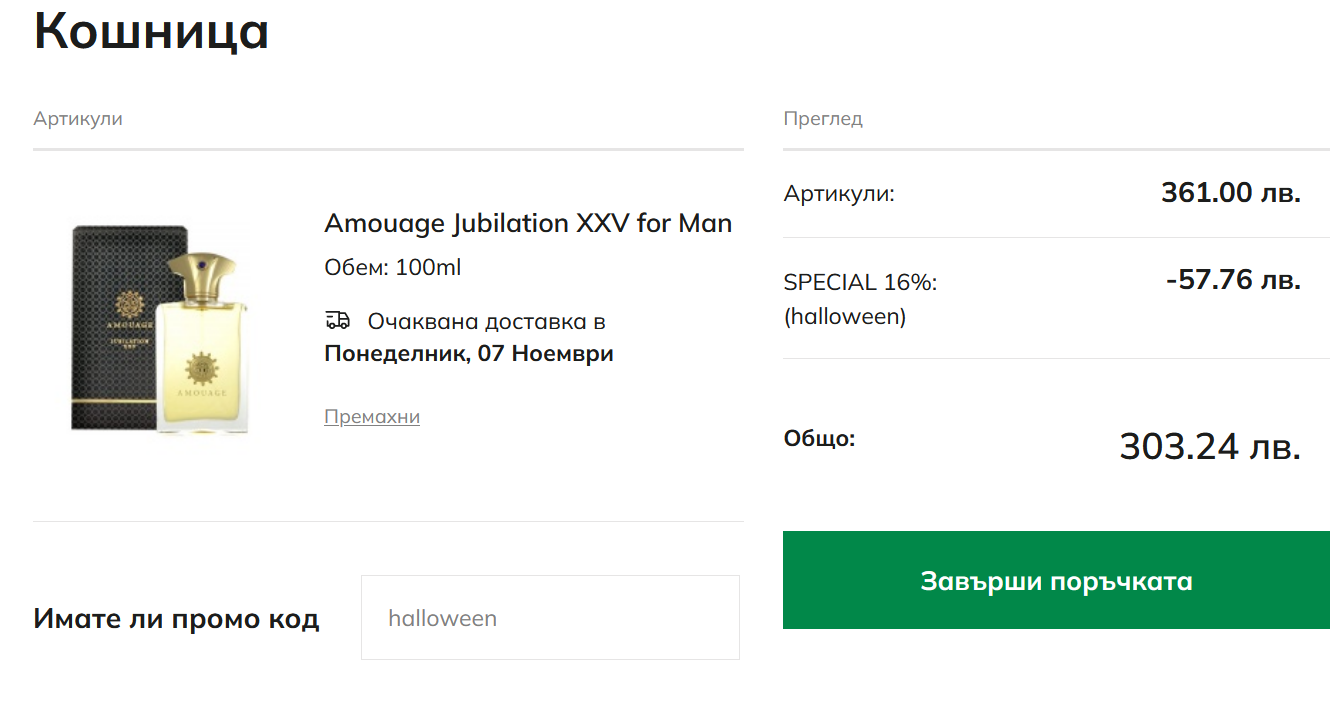1331x702 pixels.
Task: Click the 361.00 лв. items price
Action: pos(1230,193)
